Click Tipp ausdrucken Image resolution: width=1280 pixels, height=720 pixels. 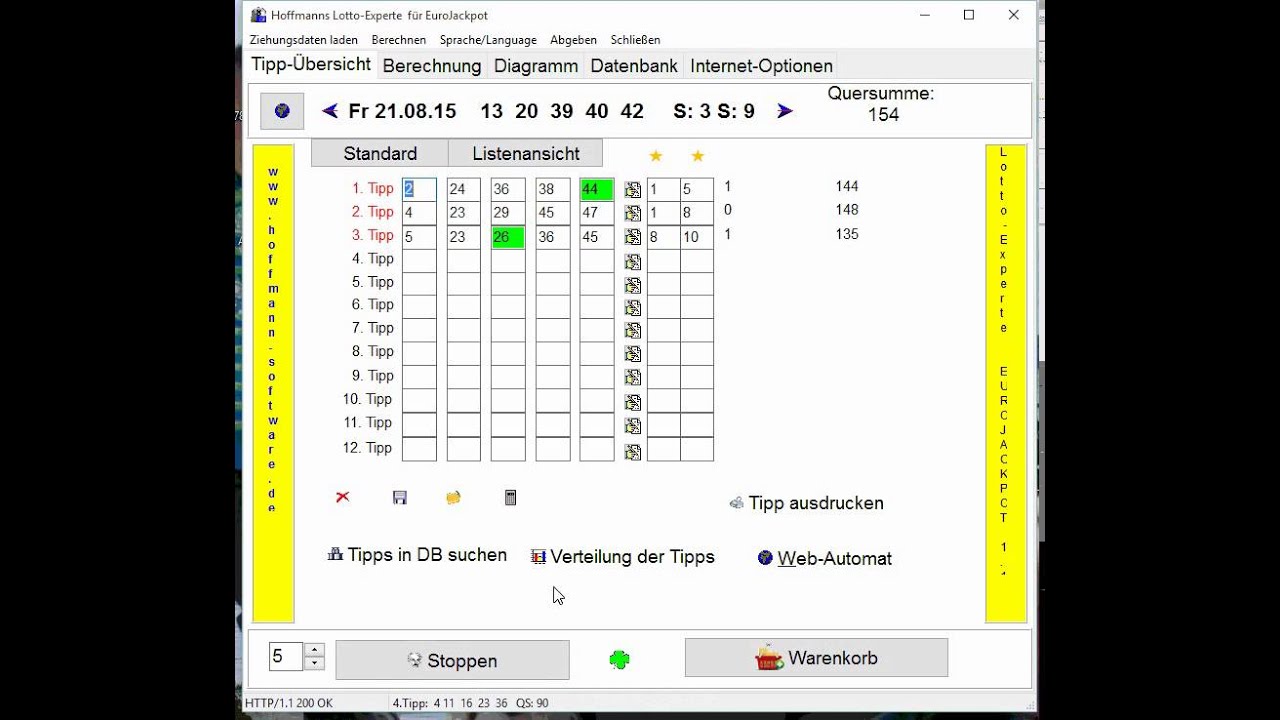[807, 503]
